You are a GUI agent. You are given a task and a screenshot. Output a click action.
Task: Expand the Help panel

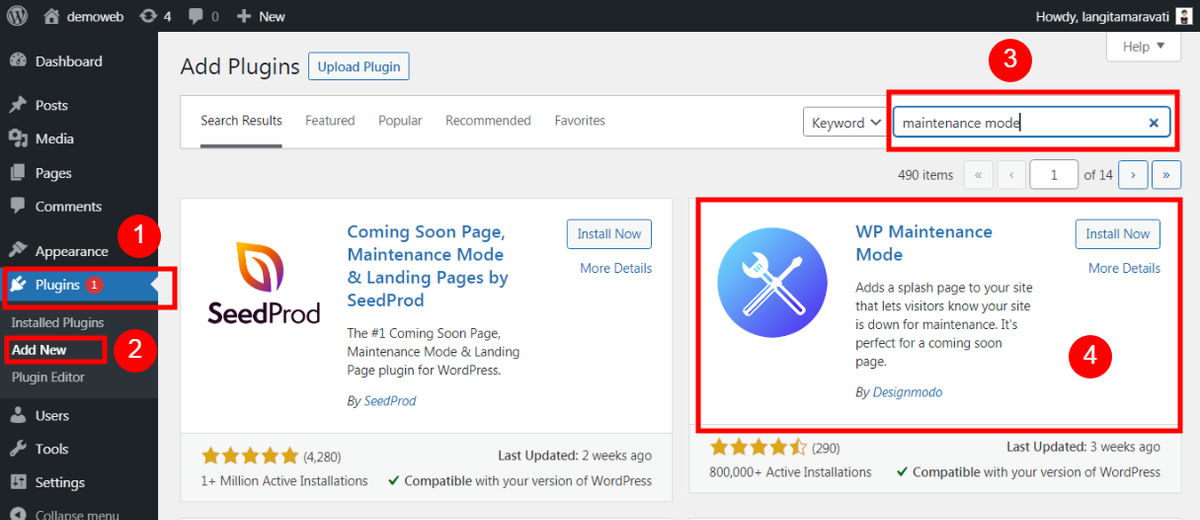click(1144, 46)
